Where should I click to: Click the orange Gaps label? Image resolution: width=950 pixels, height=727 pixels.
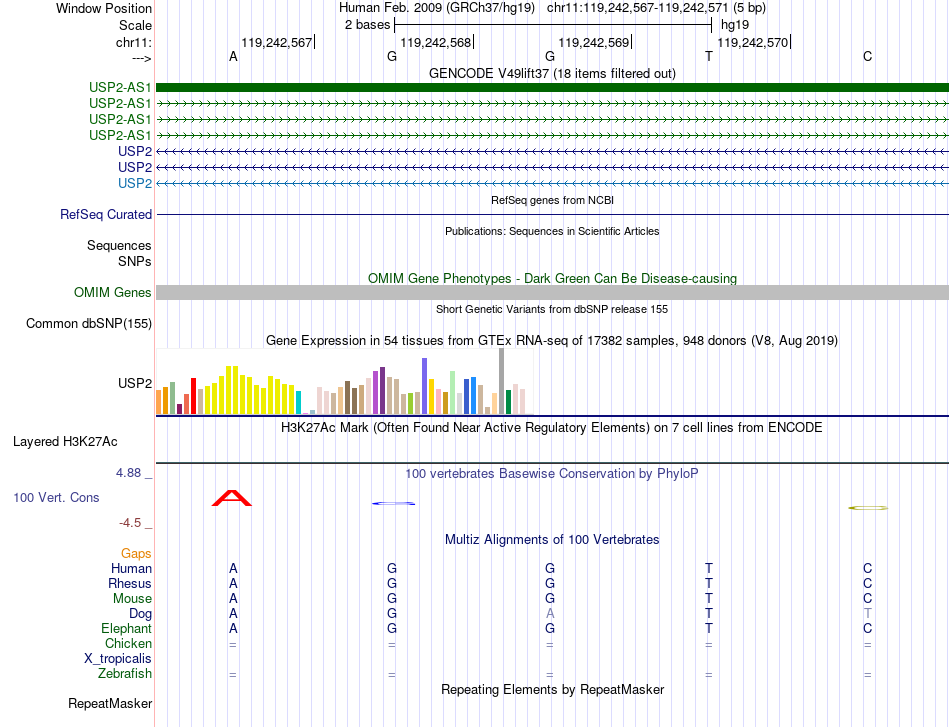pos(136,553)
